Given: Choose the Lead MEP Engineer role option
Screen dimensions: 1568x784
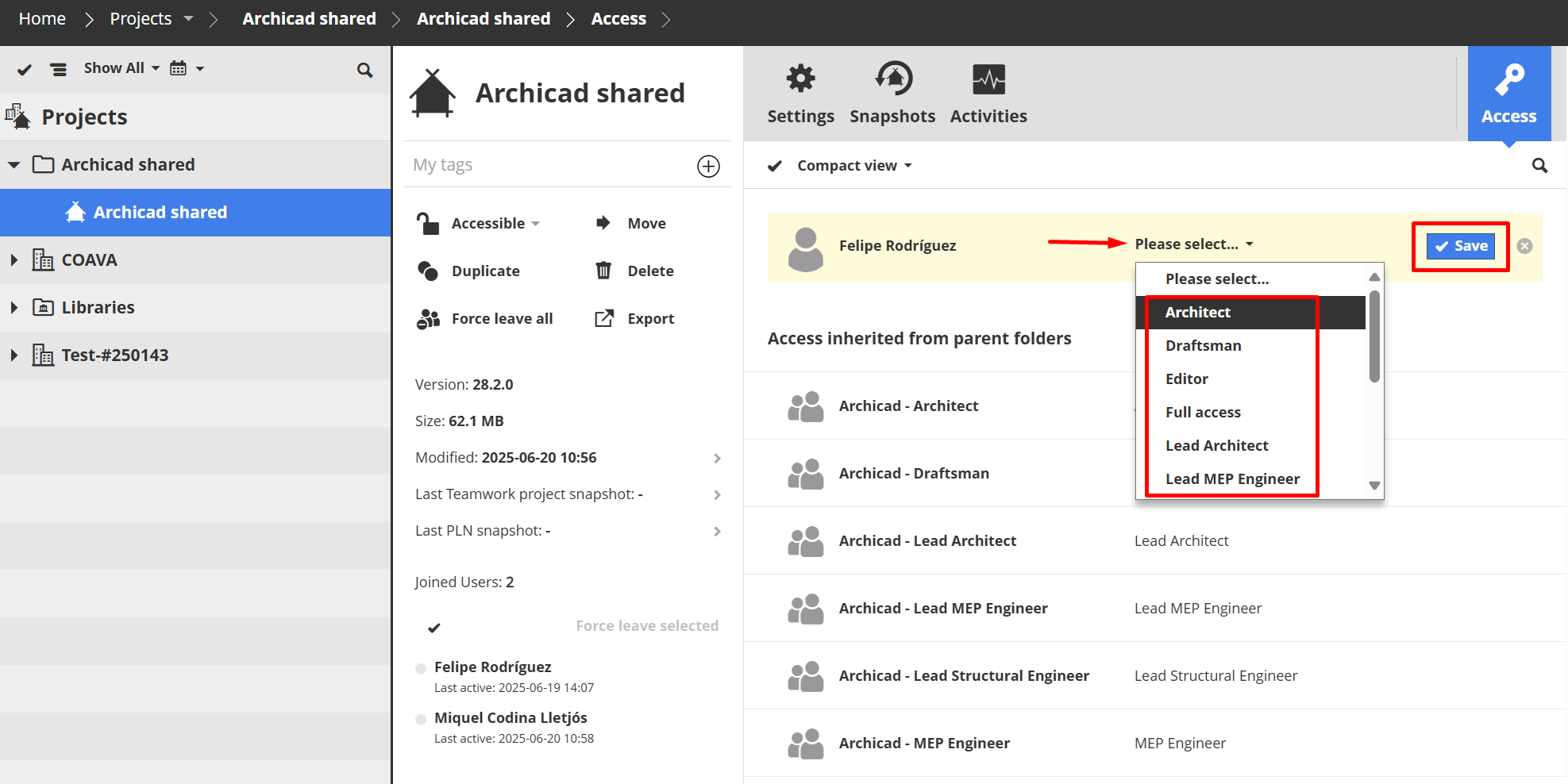Looking at the screenshot, I should pos(1251,478).
